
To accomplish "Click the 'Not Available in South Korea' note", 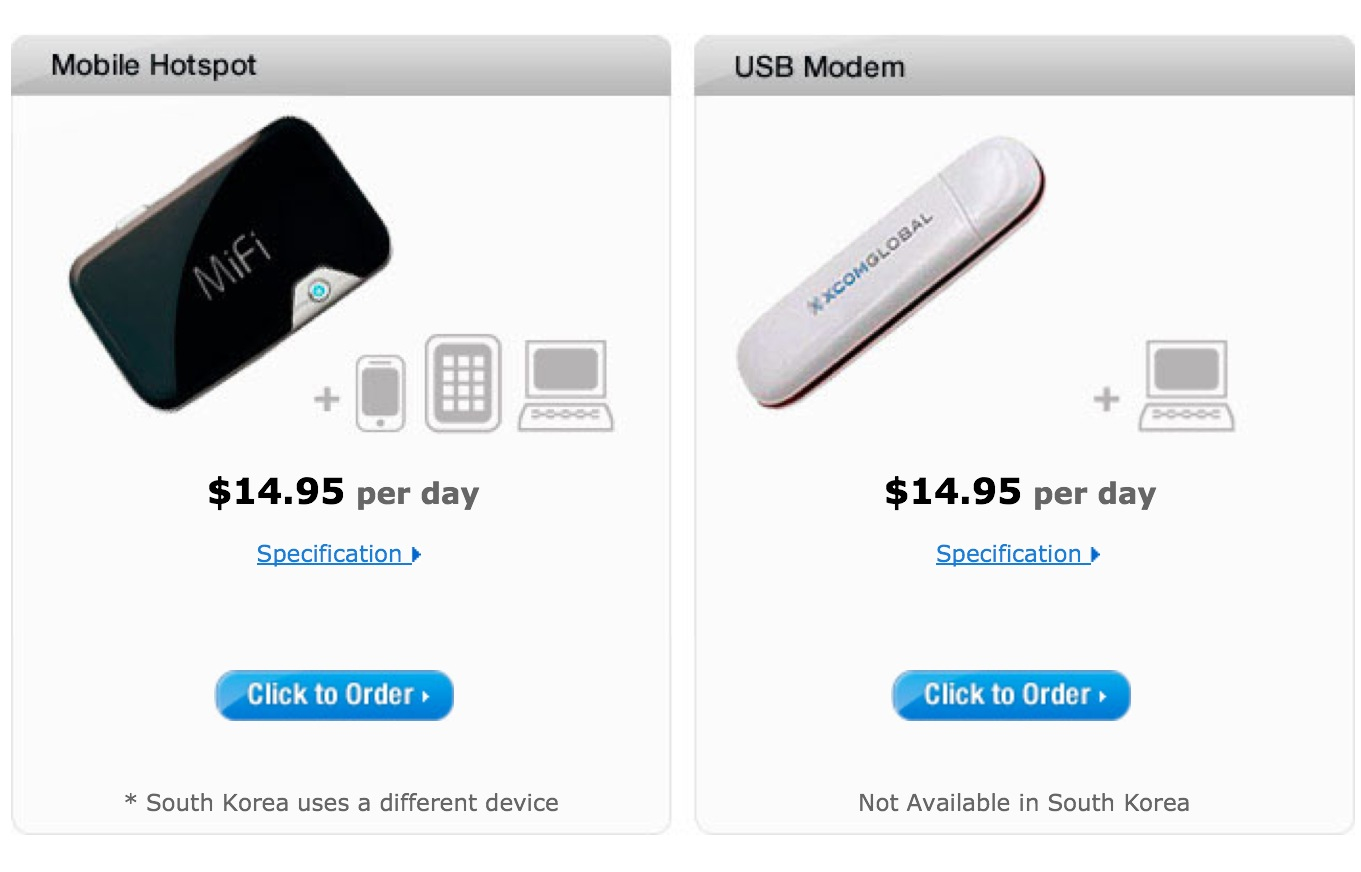I will coord(1023,802).
